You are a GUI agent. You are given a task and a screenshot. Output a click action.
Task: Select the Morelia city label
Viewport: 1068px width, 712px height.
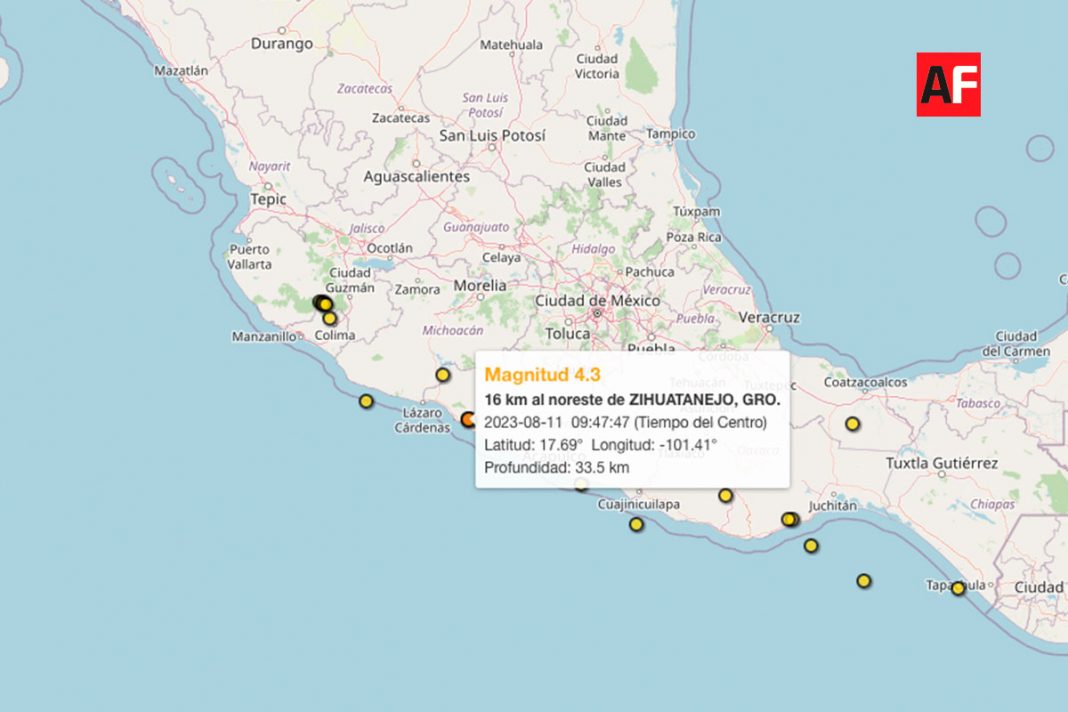(480, 285)
